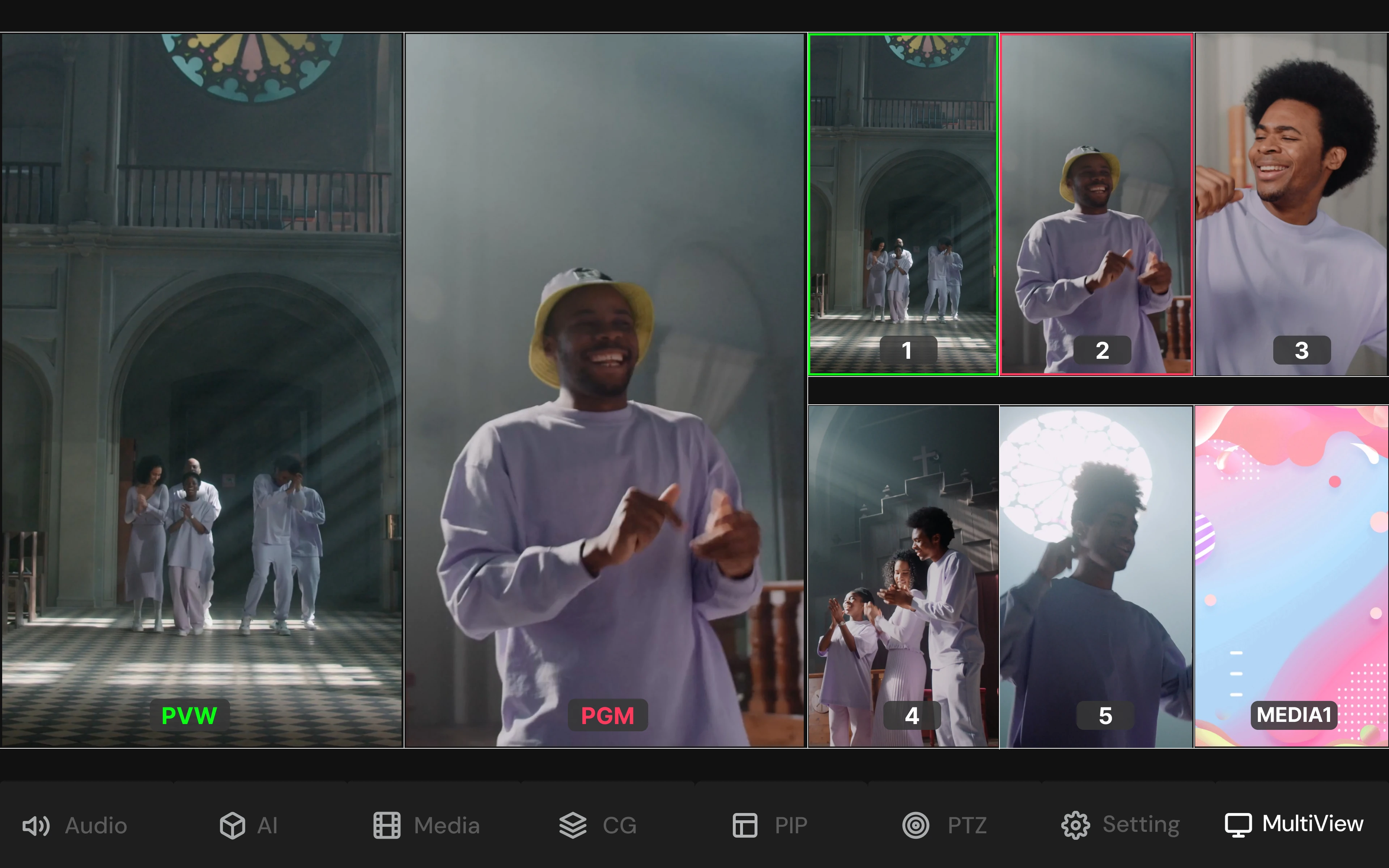Click the CG layers icon
Image resolution: width=1389 pixels, height=868 pixels.
[x=573, y=826]
